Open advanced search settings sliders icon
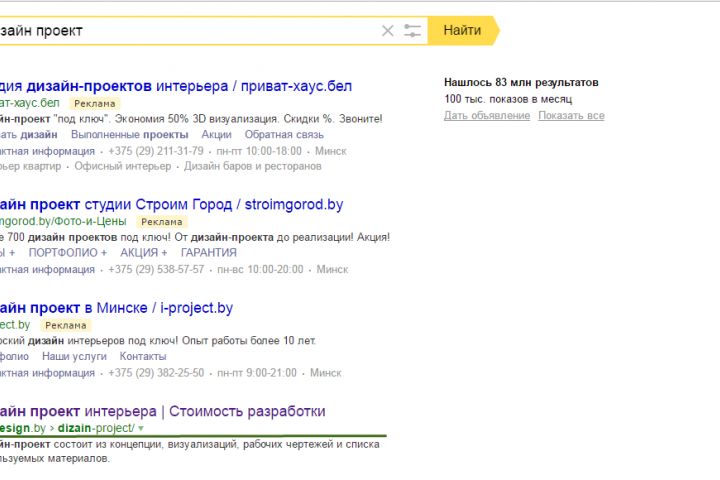Image resolution: width=720 pixels, height=480 pixels. (x=412, y=31)
